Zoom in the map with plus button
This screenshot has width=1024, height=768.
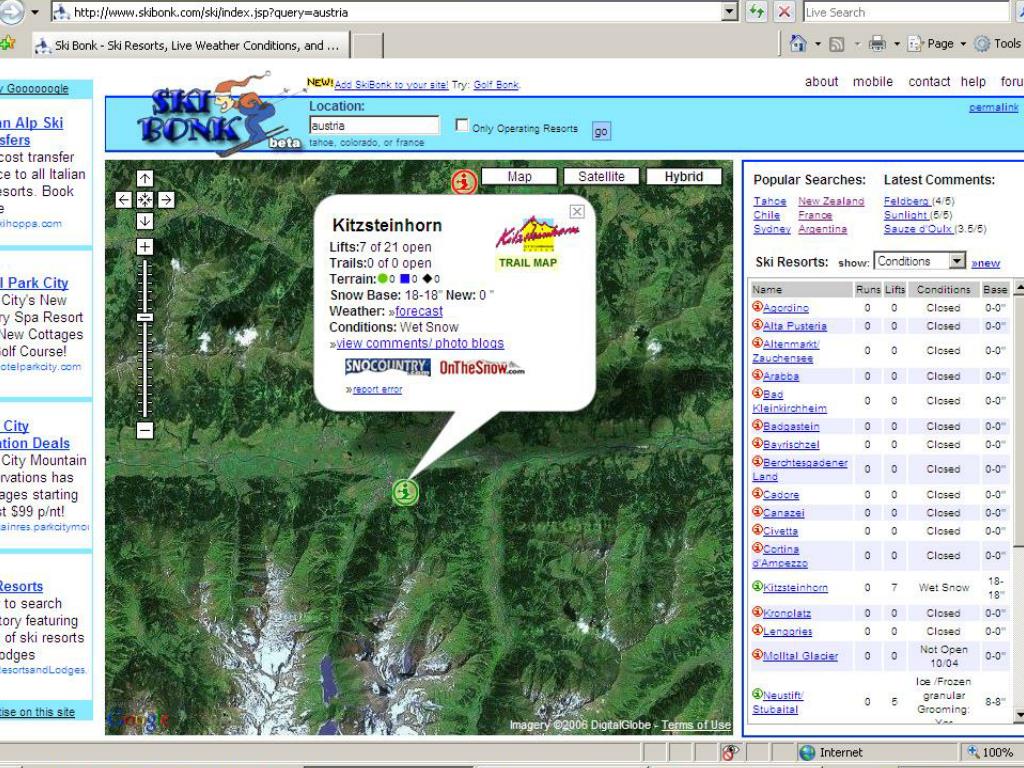tap(145, 247)
